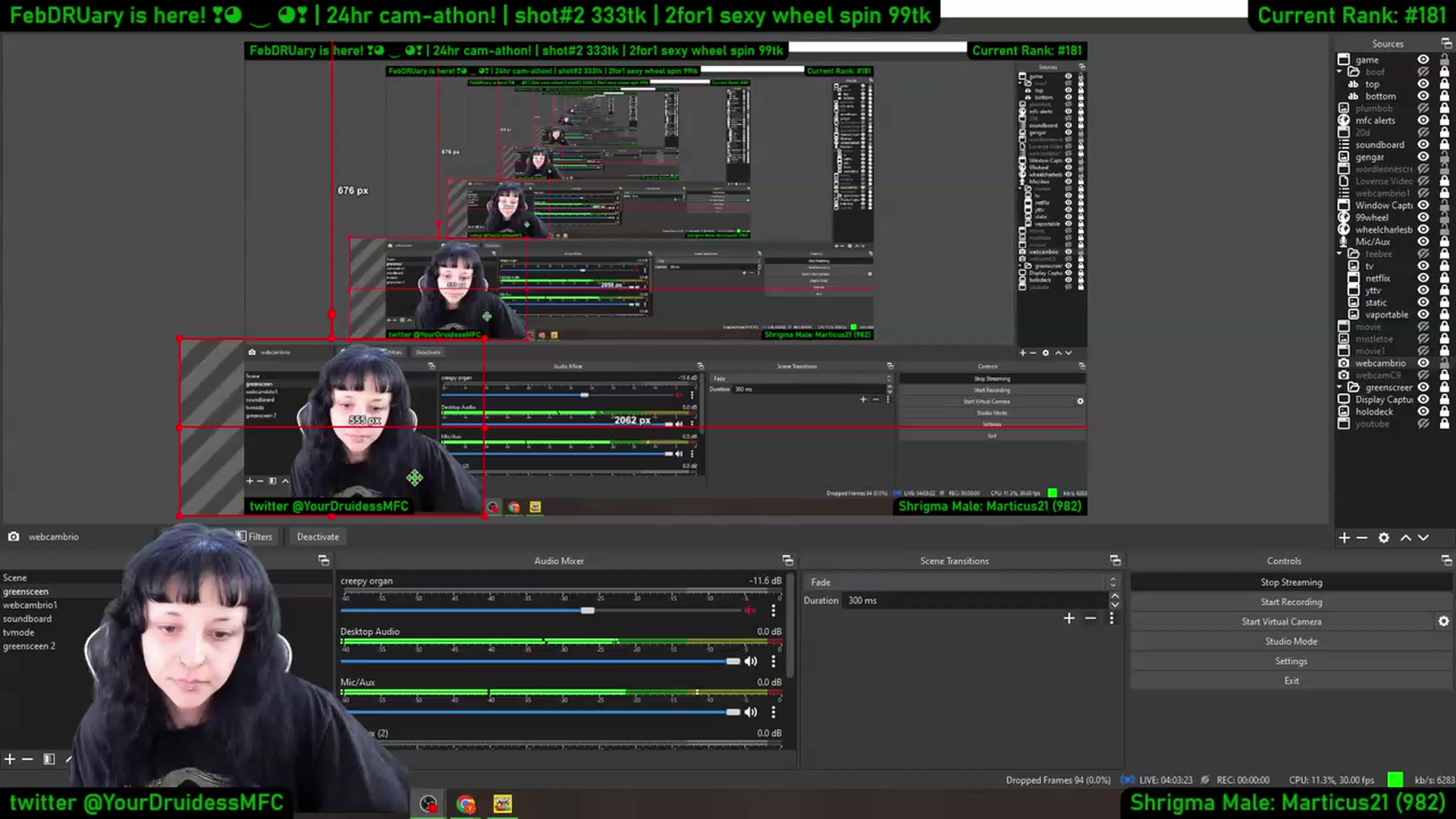Move selected source down with arrow
Image resolution: width=1456 pixels, height=819 pixels.
point(1423,538)
